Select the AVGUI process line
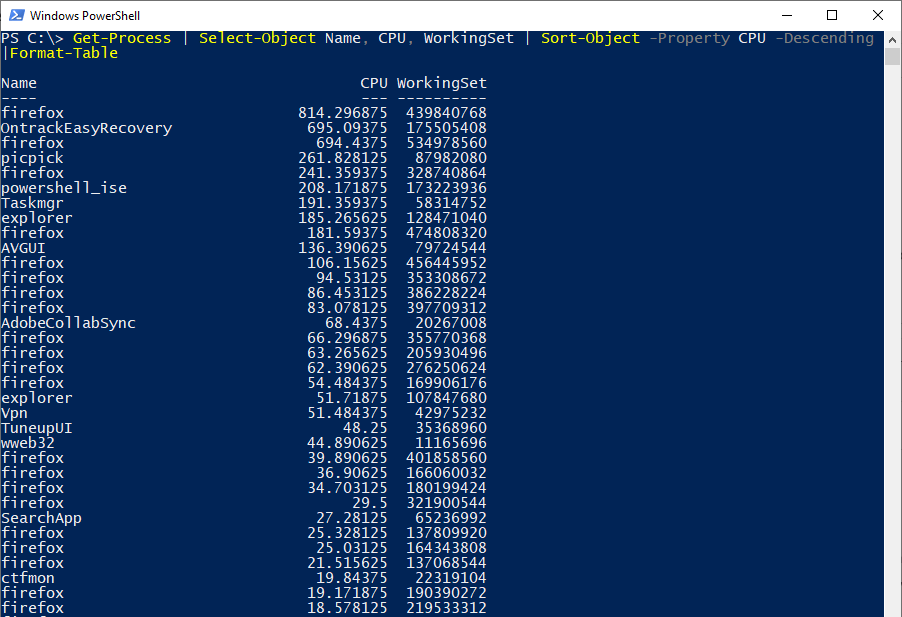This screenshot has width=902, height=617. click(22, 247)
